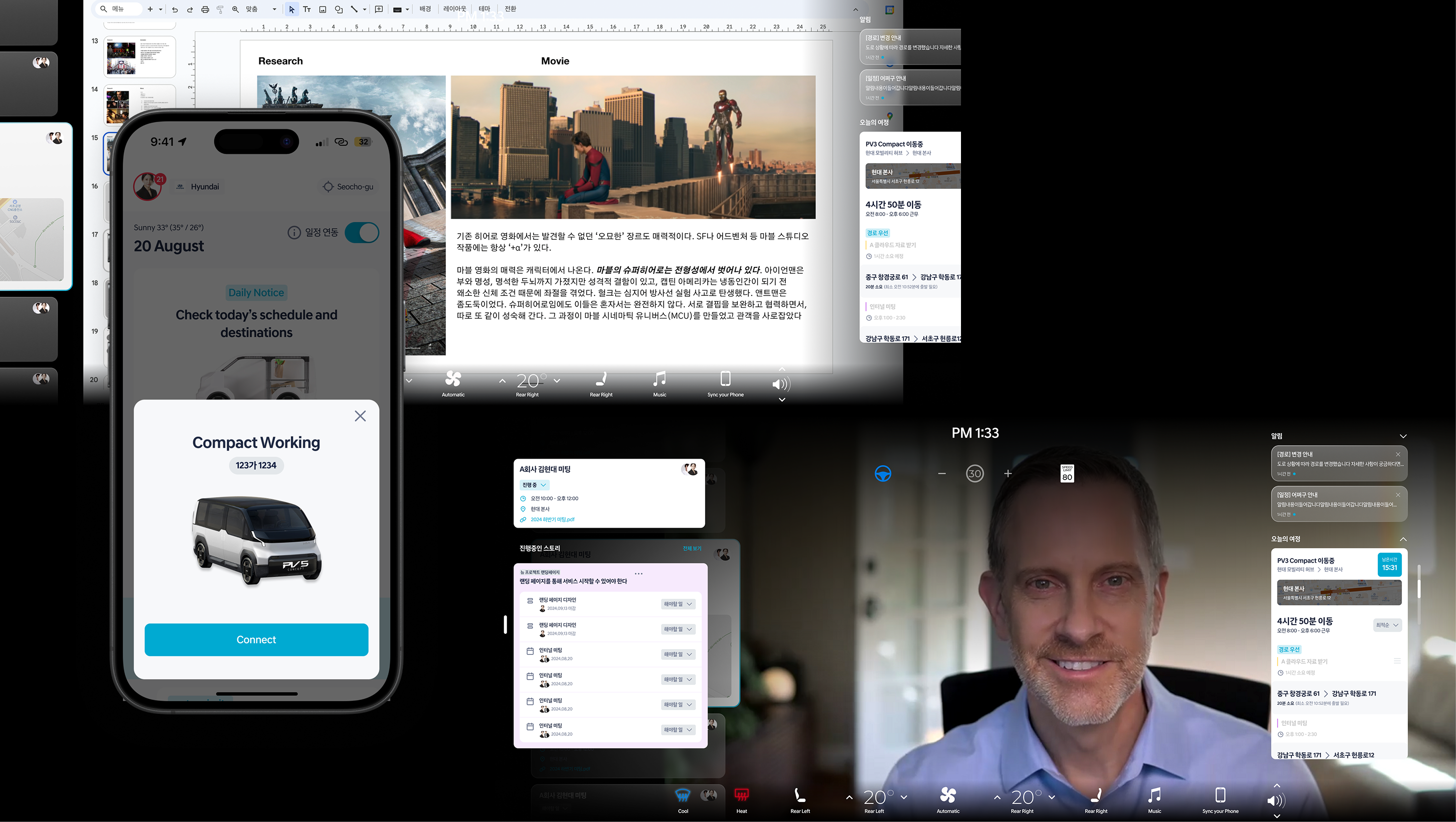Open the 2024 하반기 미팅.pdf link
This screenshot has width=1456, height=822.
pyautogui.click(x=552, y=520)
